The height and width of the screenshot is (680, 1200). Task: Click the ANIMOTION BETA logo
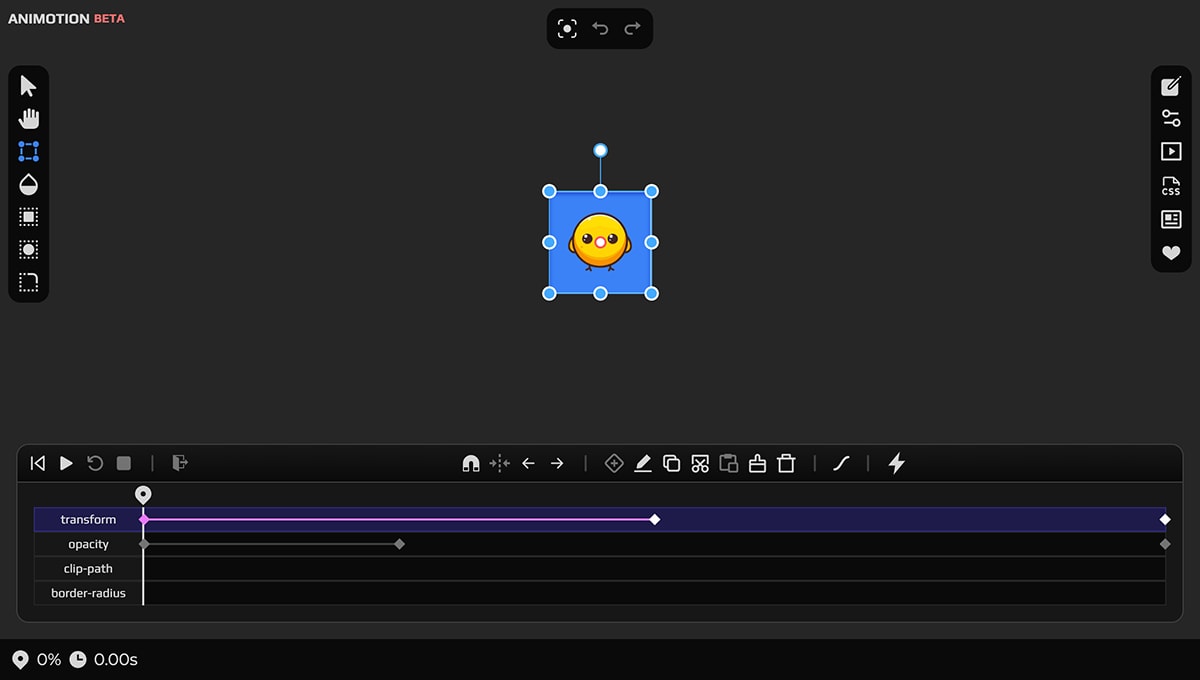pos(67,18)
